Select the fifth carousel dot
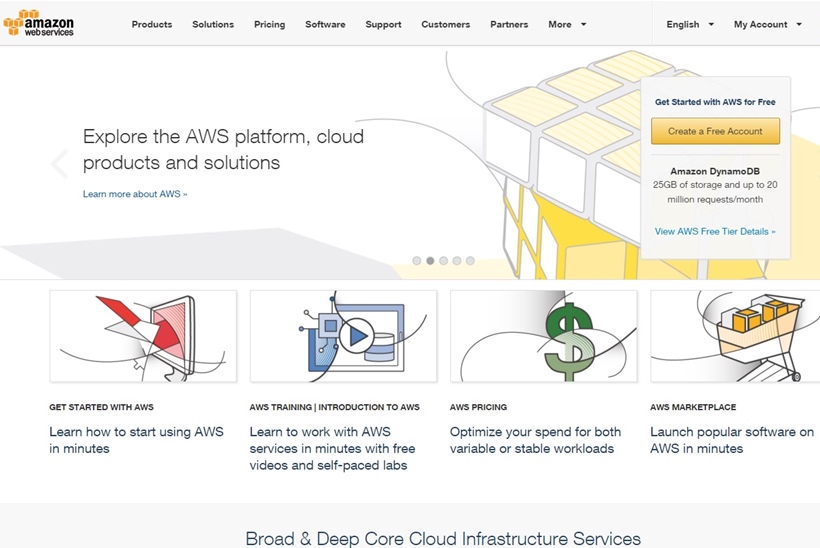 pos(470,260)
